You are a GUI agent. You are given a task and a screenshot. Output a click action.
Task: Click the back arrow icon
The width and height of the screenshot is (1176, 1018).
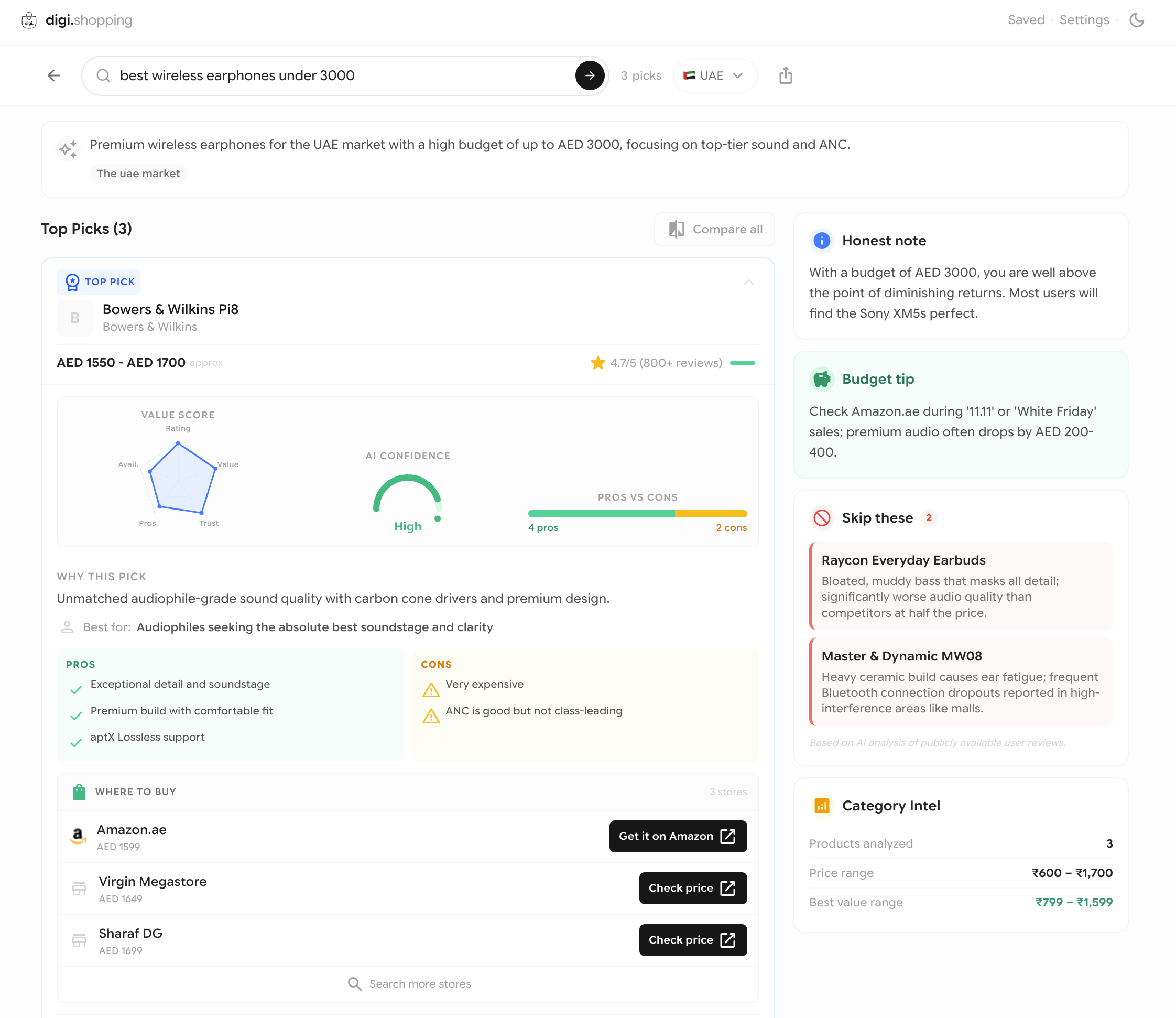pos(54,75)
